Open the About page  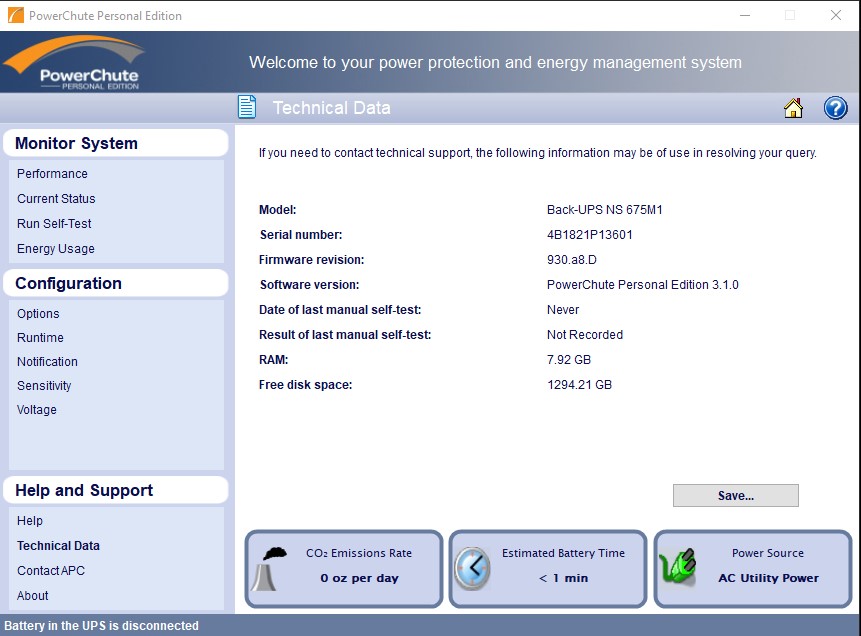pyautogui.click(x=33, y=595)
